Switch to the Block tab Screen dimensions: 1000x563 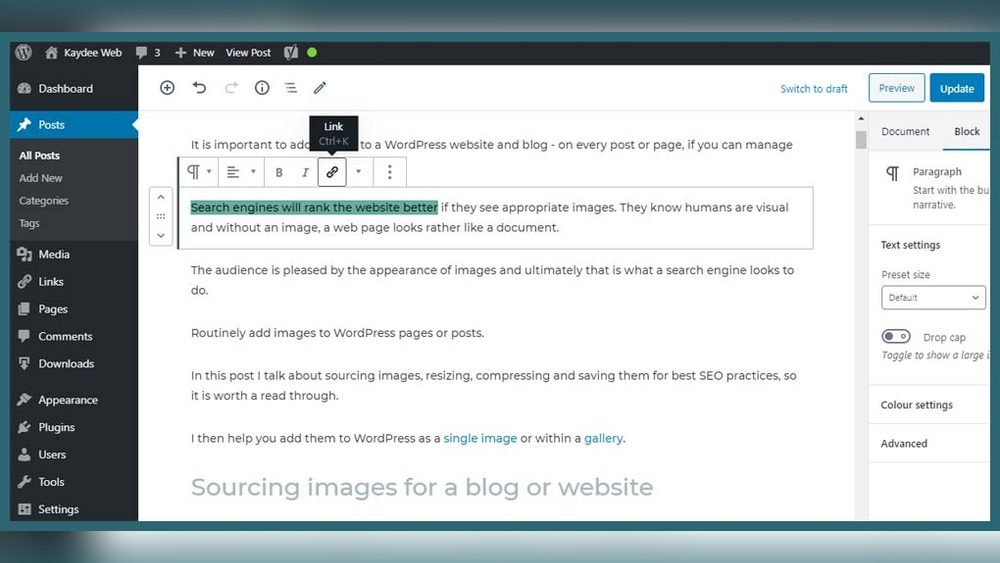(x=966, y=131)
